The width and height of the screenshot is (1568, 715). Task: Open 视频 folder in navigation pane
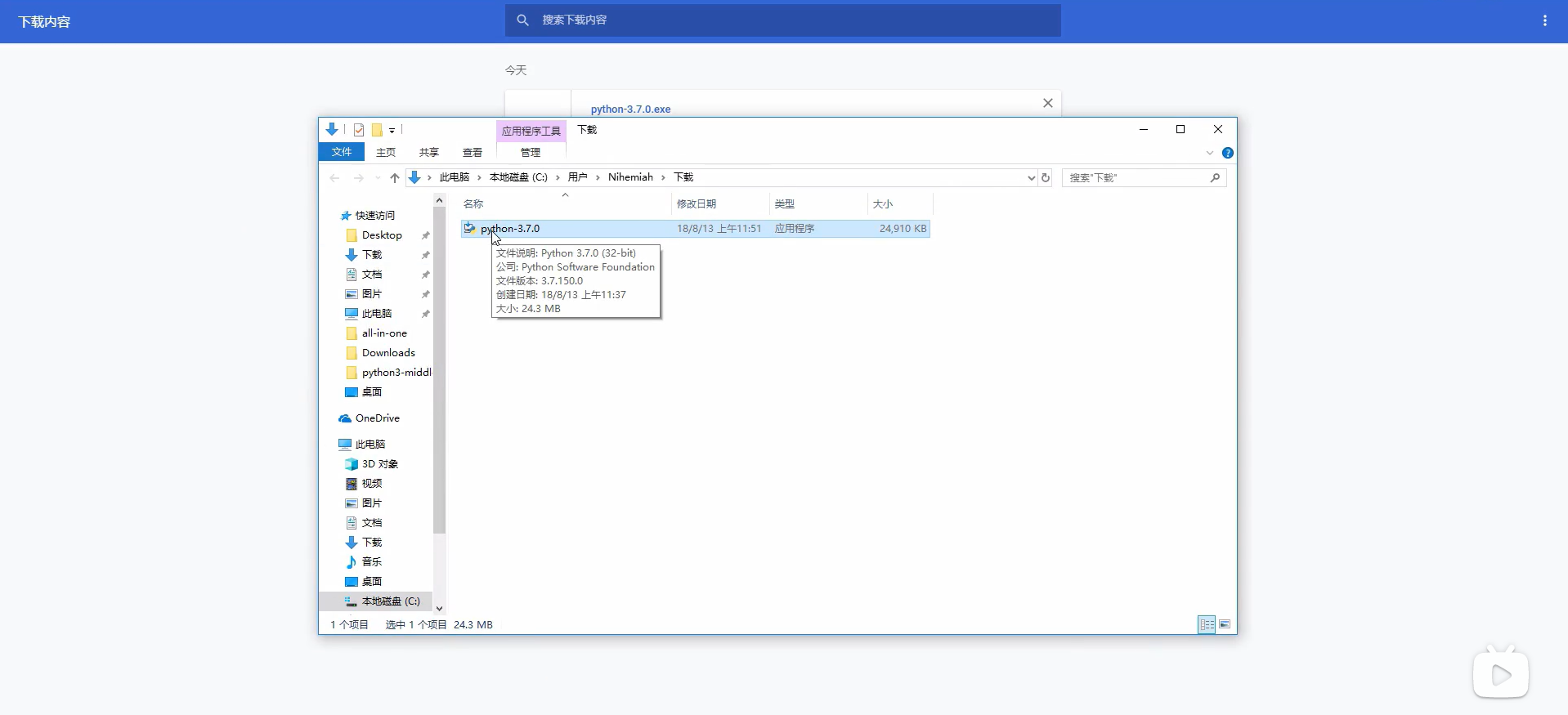372,484
